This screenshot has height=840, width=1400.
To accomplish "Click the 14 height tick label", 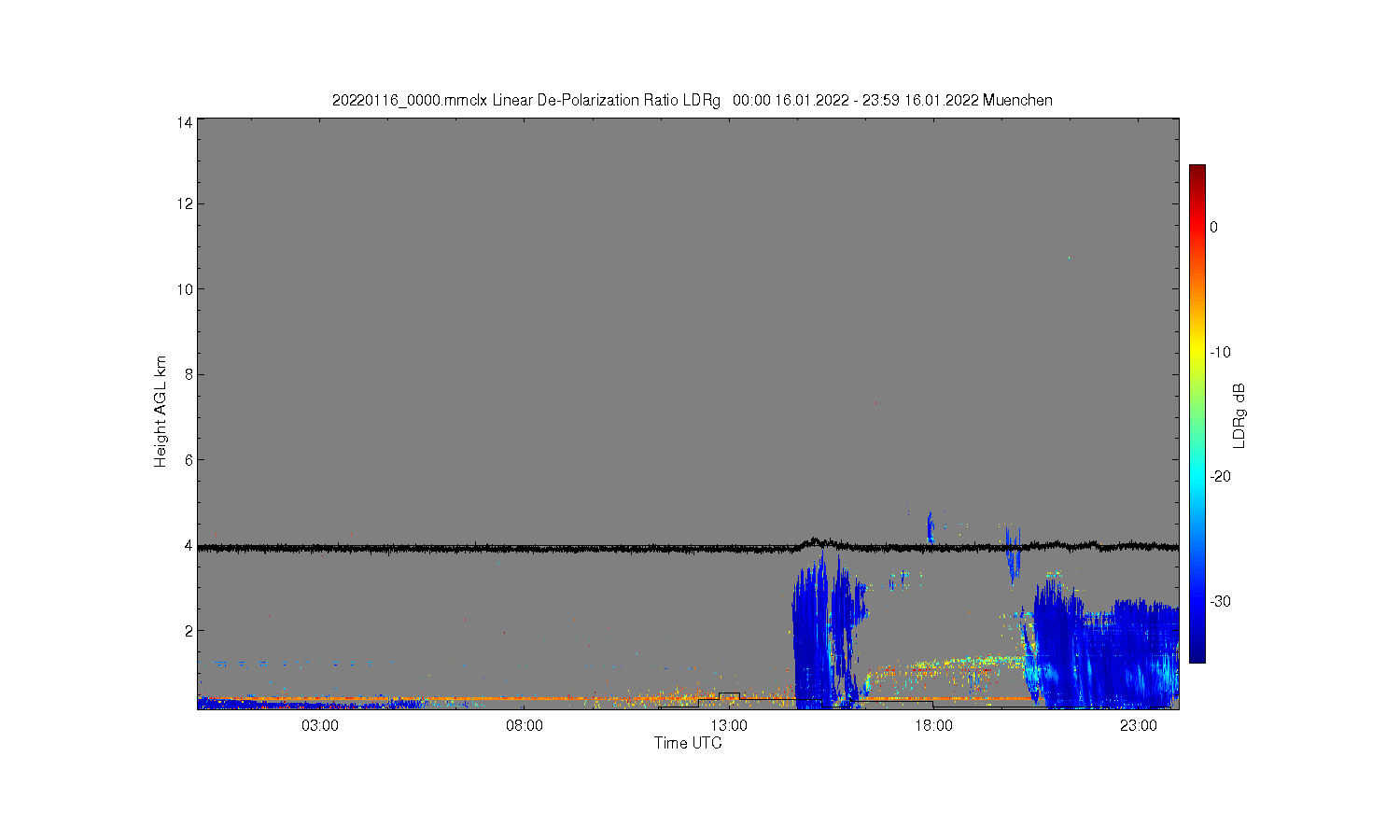I will (x=185, y=122).
